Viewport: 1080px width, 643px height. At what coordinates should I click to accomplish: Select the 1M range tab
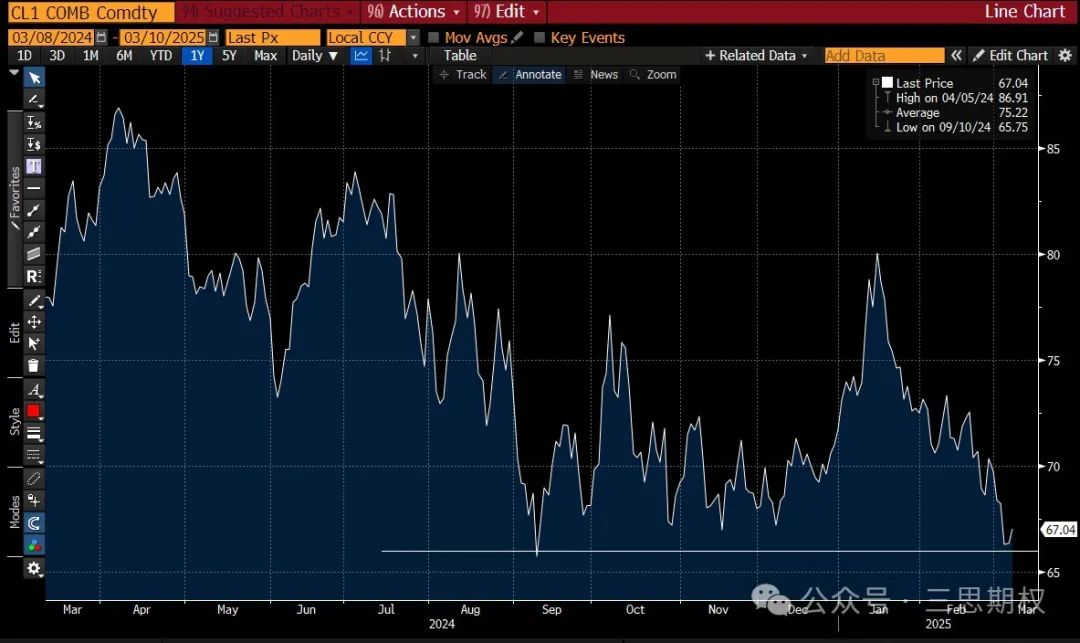90,56
